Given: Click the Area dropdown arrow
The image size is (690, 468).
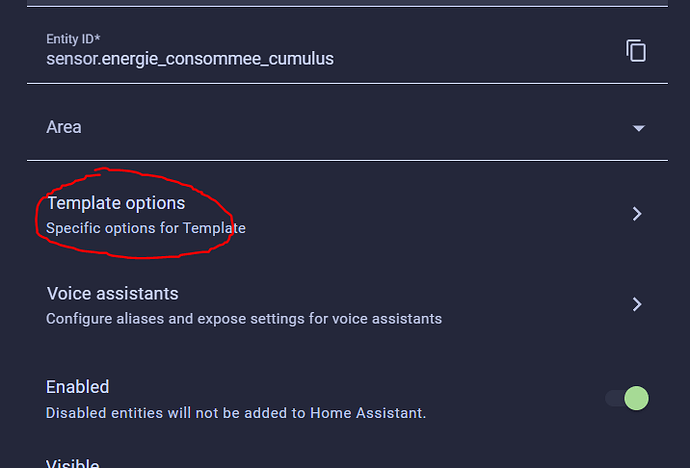Looking at the screenshot, I should pyautogui.click(x=638, y=128).
